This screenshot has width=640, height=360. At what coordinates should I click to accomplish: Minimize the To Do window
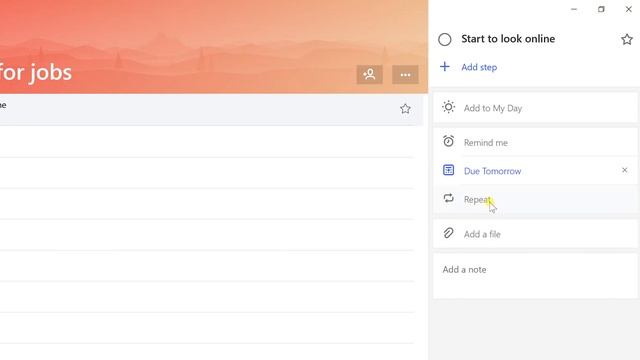point(574,9)
